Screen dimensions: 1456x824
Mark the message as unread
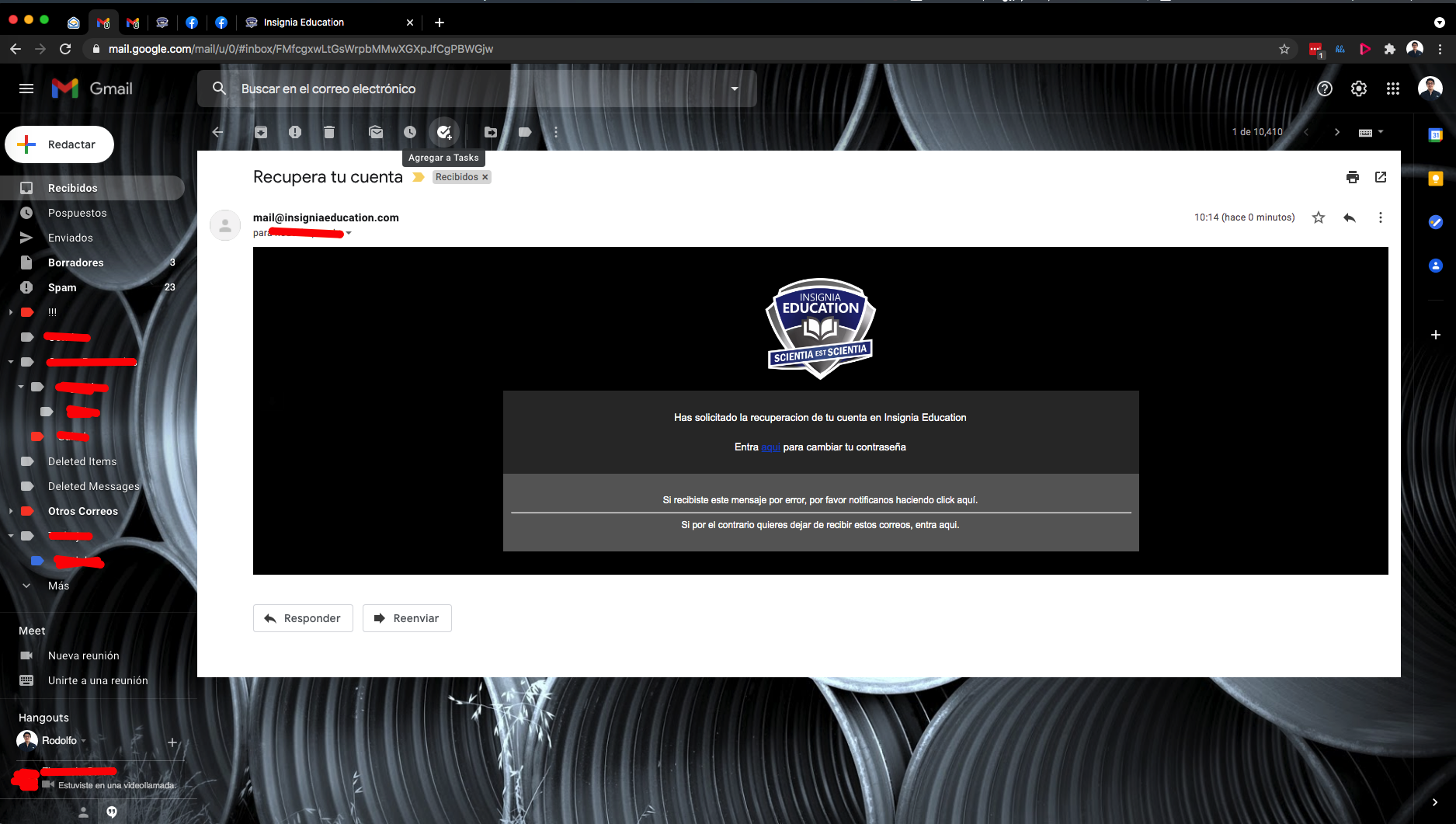tap(376, 132)
